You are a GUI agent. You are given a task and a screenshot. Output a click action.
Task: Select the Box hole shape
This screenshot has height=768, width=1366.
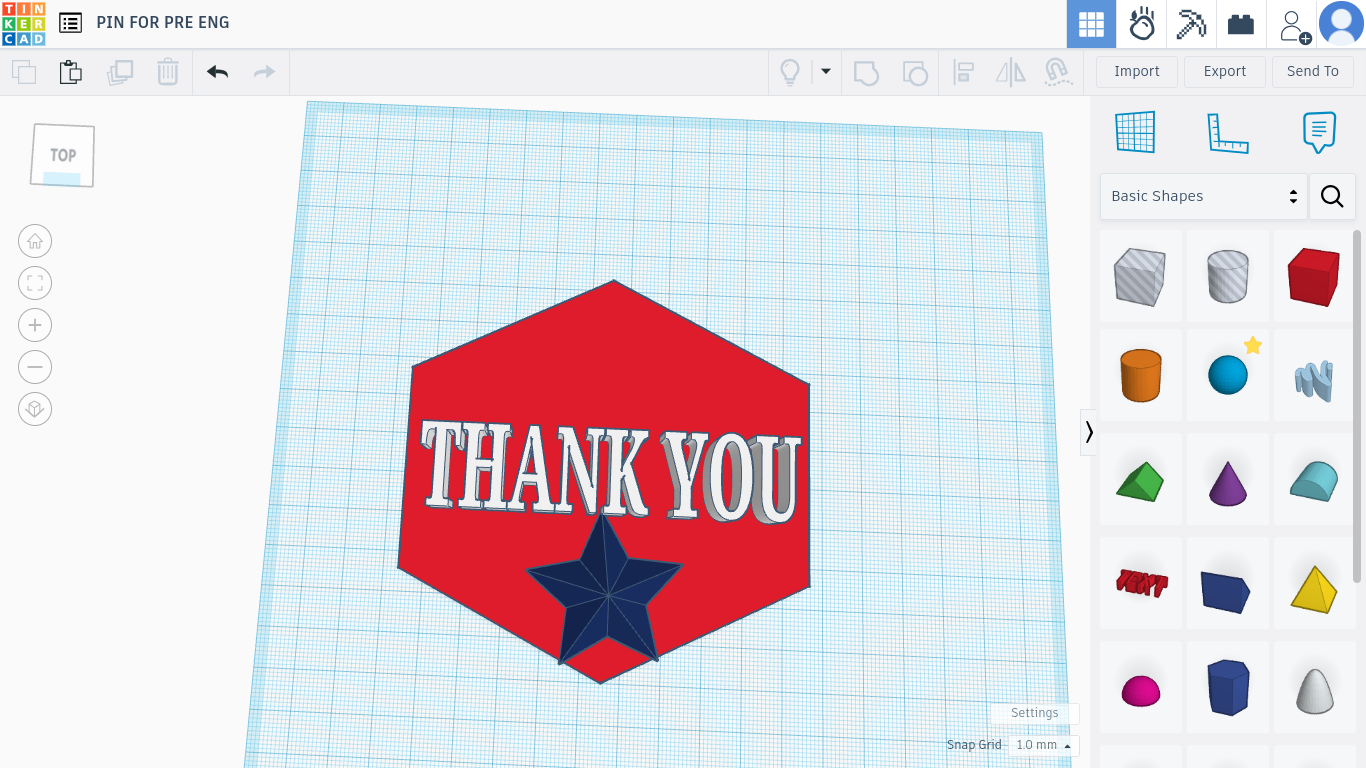1141,277
